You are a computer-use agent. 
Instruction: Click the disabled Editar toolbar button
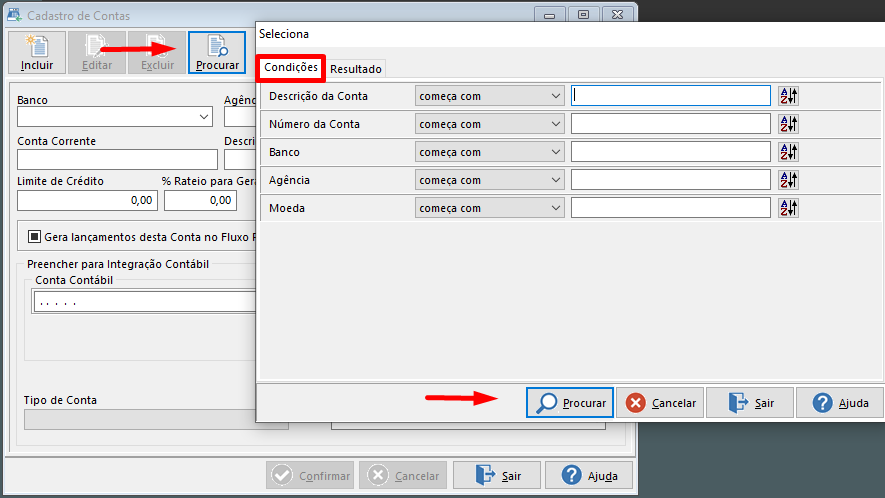[97, 53]
